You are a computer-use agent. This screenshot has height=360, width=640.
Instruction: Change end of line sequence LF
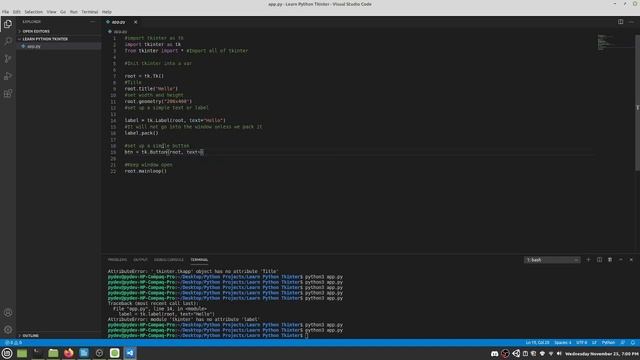(594, 342)
